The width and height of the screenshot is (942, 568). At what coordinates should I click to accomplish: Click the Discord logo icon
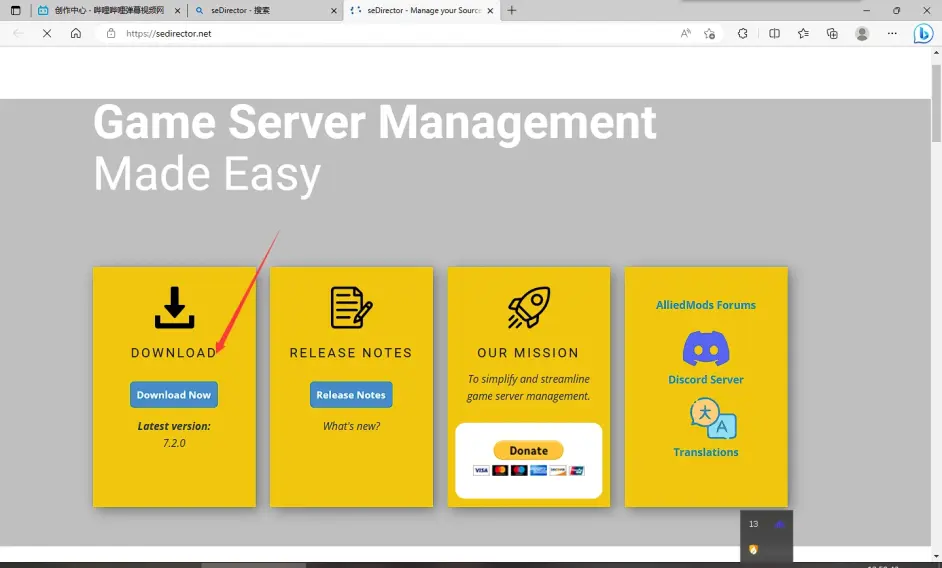705,349
